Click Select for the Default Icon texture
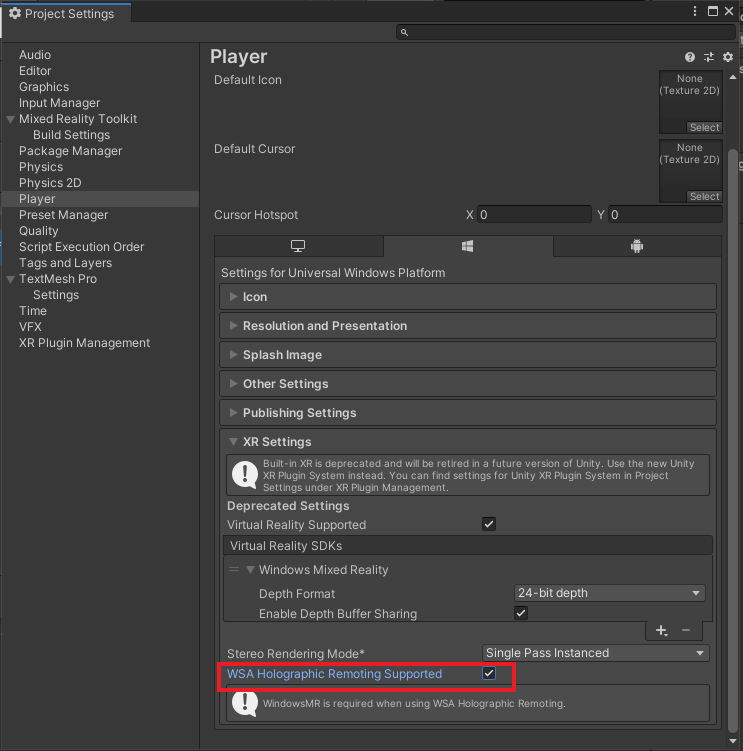Viewport: 743px width, 751px height. [704, 127]
